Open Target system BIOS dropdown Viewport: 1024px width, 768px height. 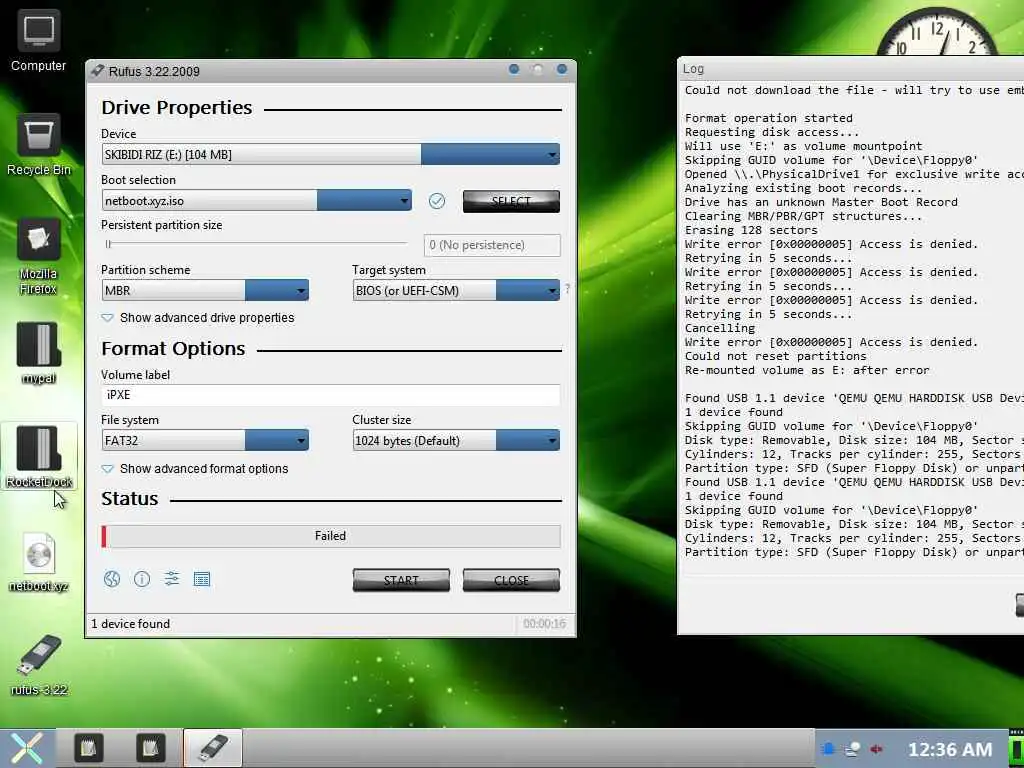click(456, 290)
